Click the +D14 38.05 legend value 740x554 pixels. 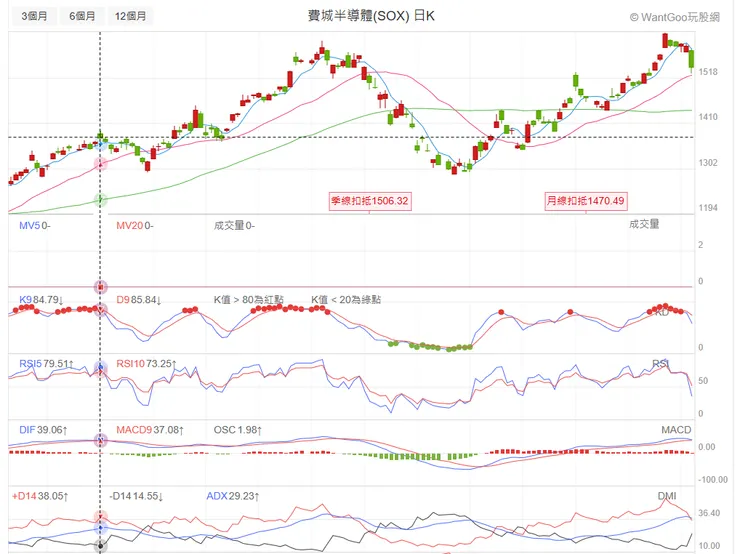(40, 496)
